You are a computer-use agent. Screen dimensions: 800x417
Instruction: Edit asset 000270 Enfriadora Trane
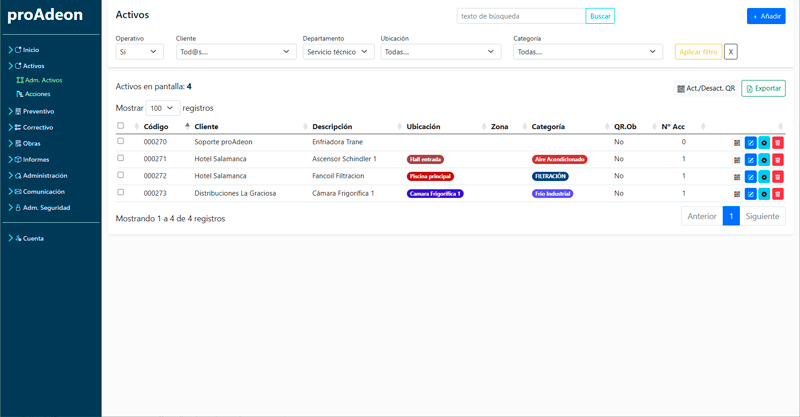pos(751,143)
